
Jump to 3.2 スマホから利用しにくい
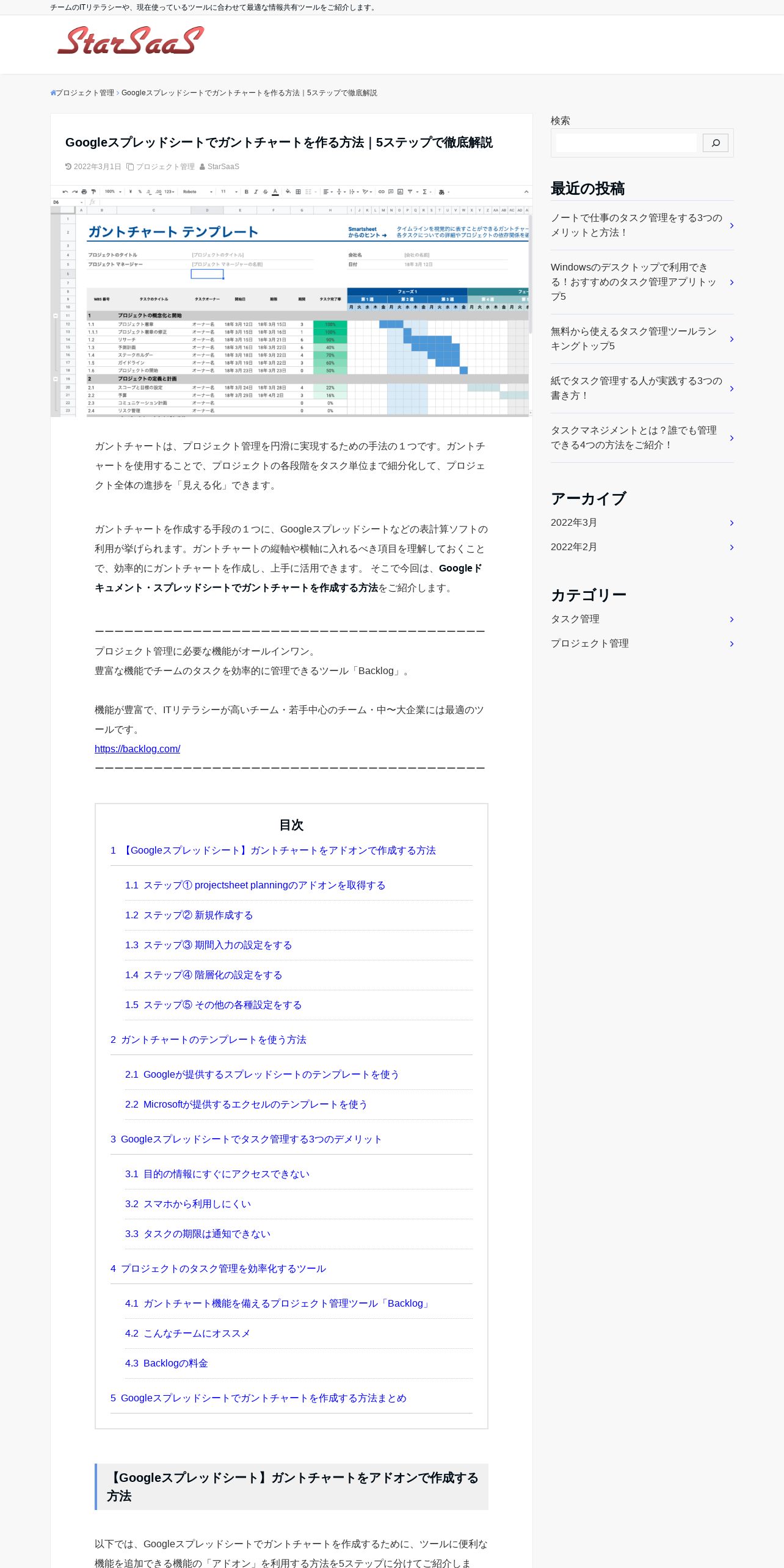point(188,1204)
